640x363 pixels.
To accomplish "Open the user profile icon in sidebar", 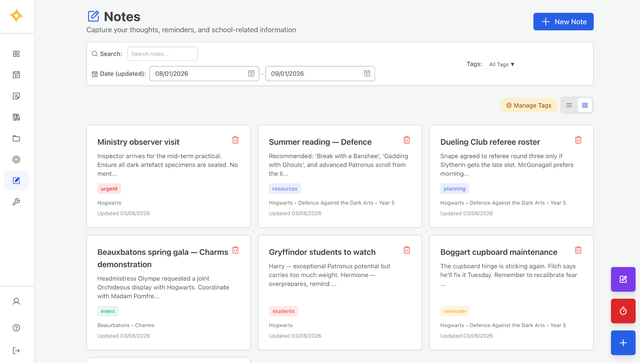I will 16,301.
